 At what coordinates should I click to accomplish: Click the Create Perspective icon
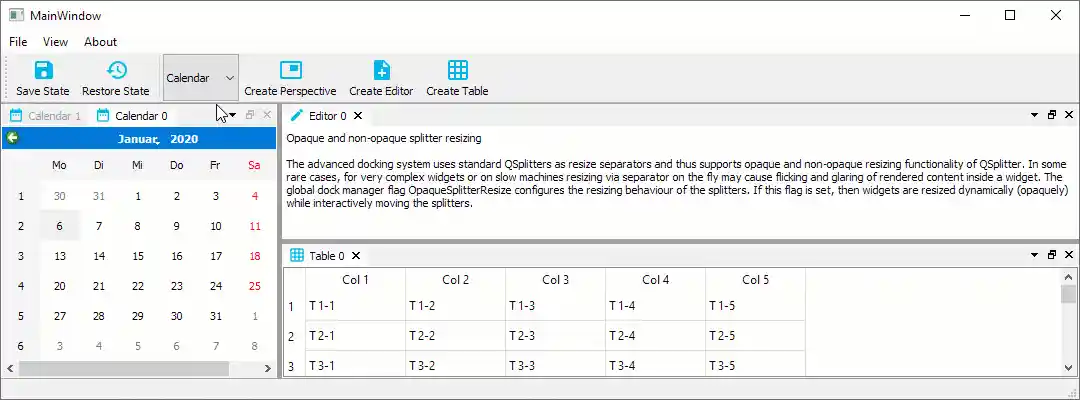coord(290,70)
